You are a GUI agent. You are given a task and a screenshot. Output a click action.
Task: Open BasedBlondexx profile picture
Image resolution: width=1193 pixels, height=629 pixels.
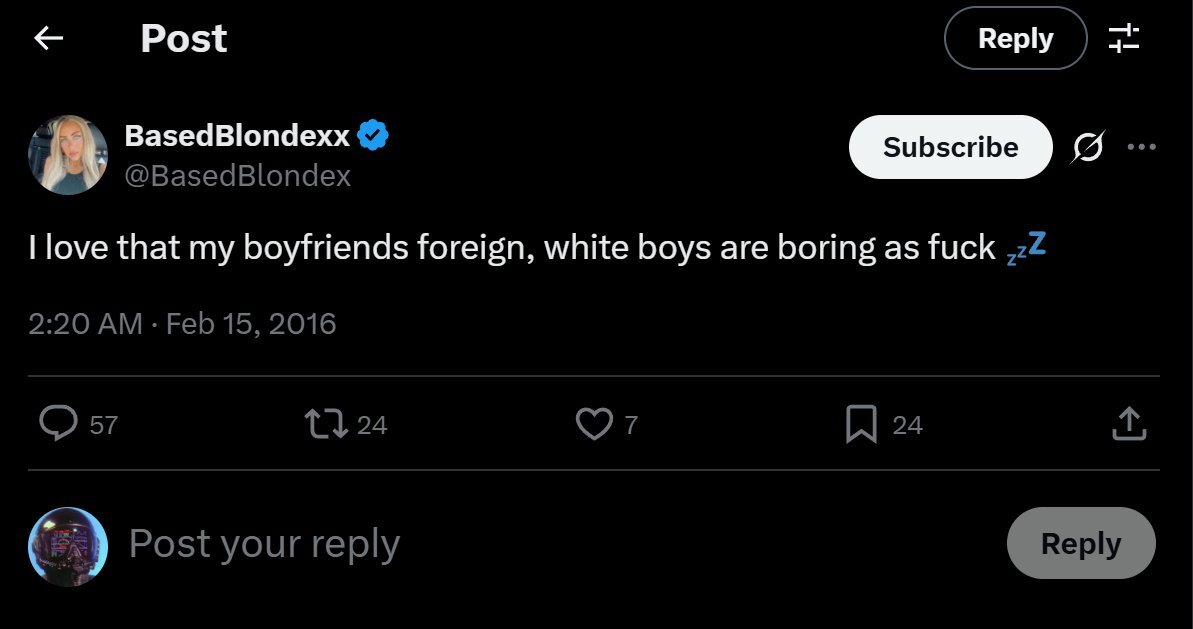[68, 154]
